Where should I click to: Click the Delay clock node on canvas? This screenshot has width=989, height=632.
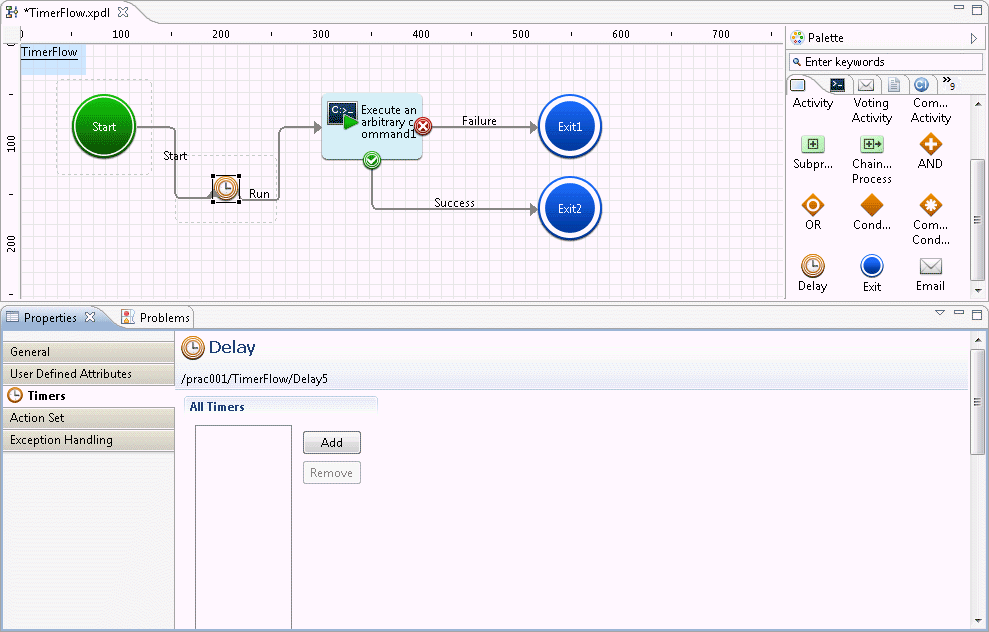coord(226,188)
